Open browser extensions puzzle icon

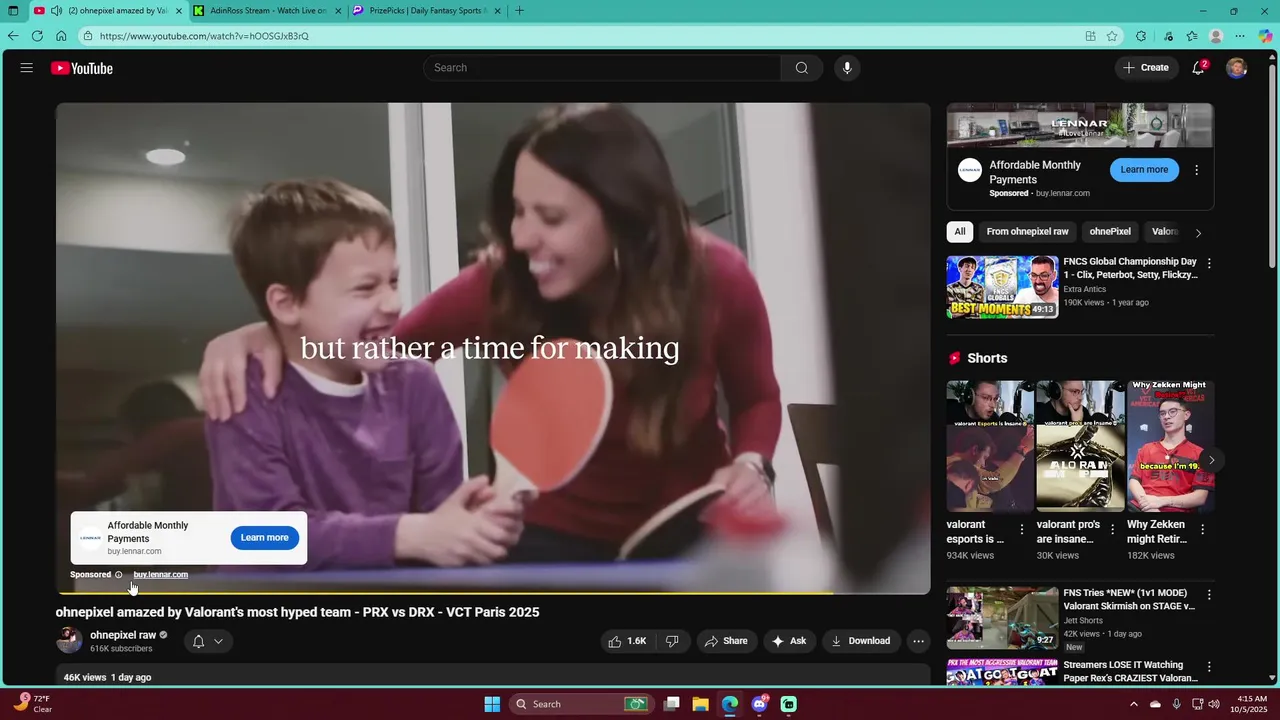click(x=1141, y=36)
